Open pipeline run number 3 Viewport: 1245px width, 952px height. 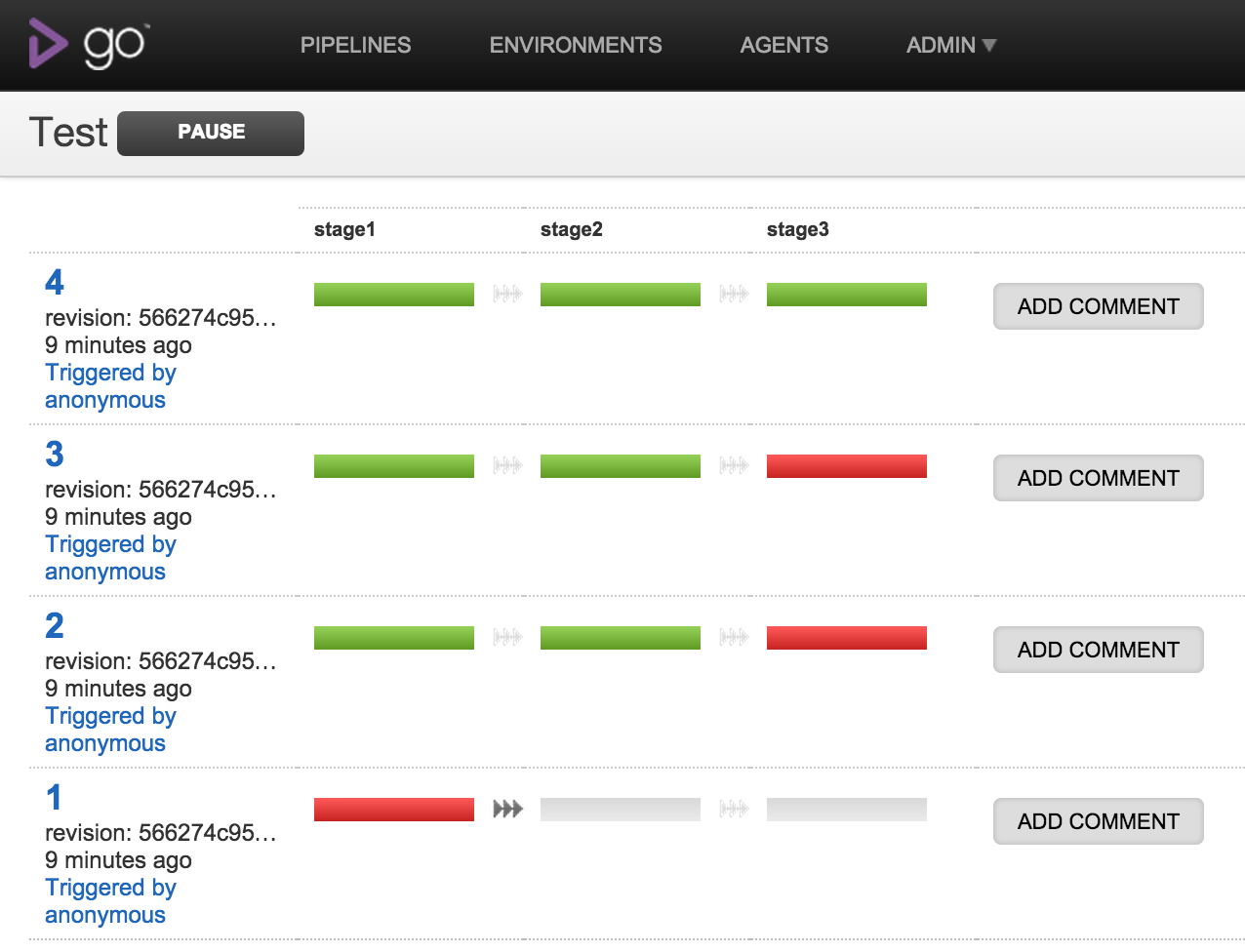click(x=55, y=455)
